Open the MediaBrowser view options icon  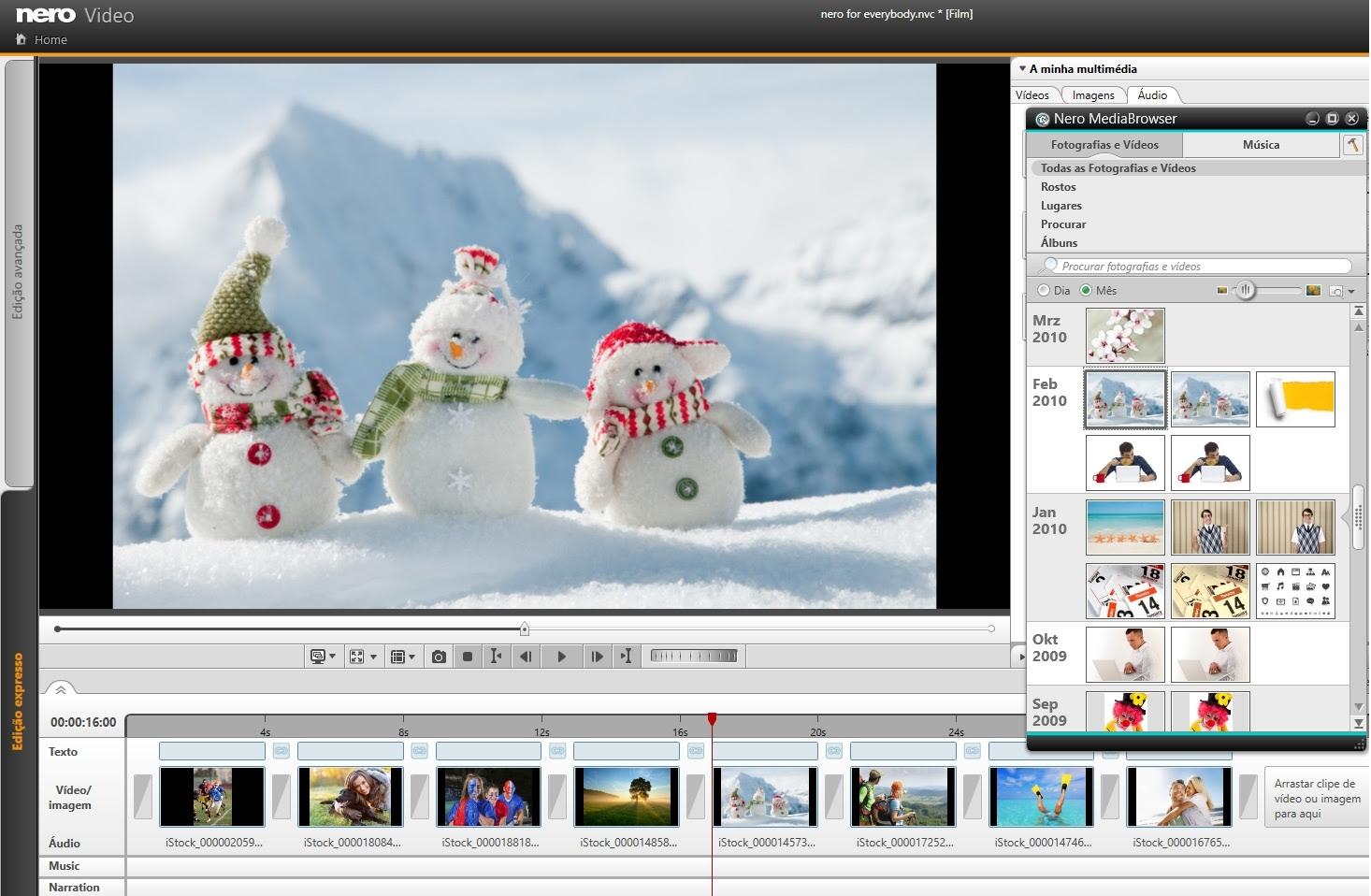(1335, 291)
